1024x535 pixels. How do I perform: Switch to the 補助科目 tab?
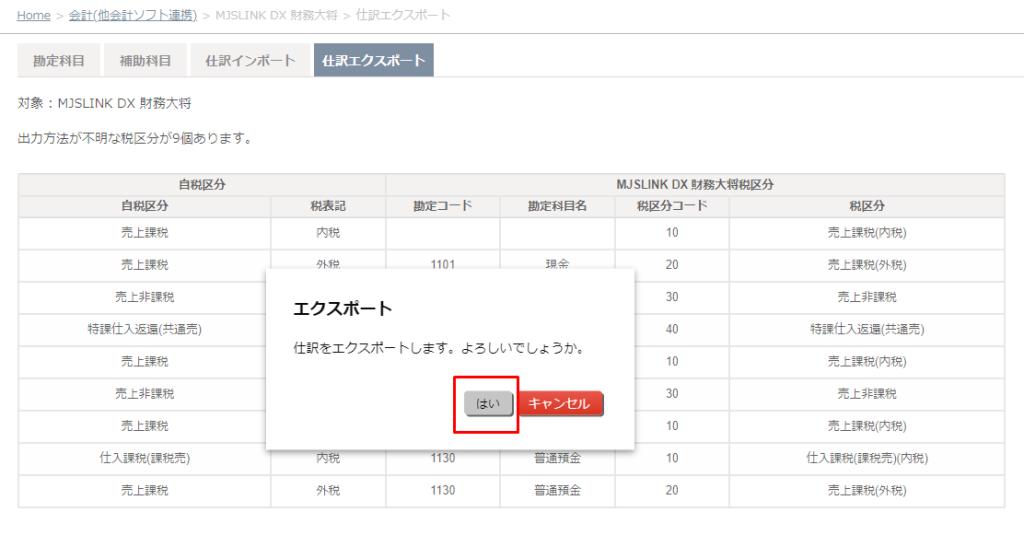tap(145, 60)
